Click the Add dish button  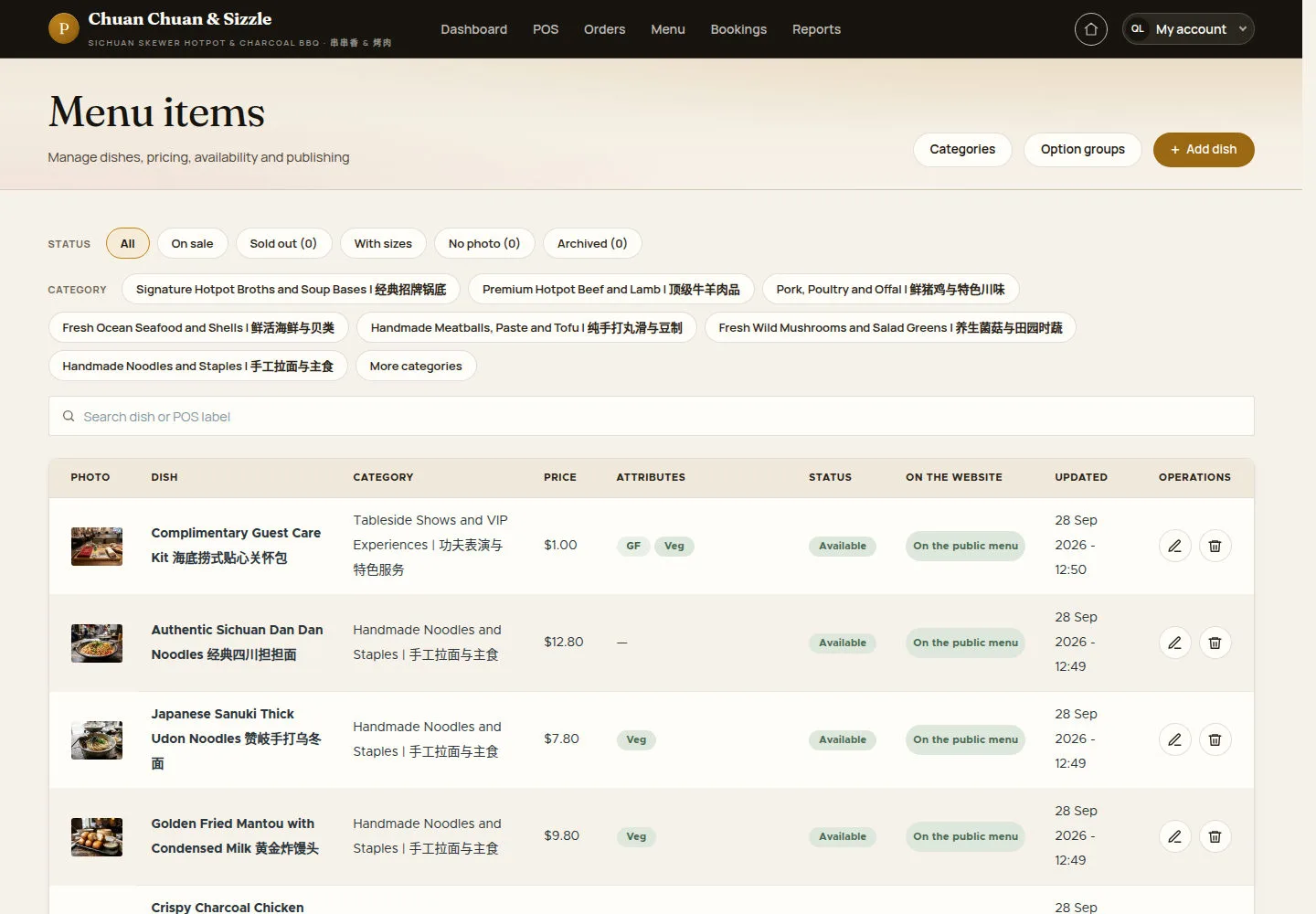pos(1204,149)
